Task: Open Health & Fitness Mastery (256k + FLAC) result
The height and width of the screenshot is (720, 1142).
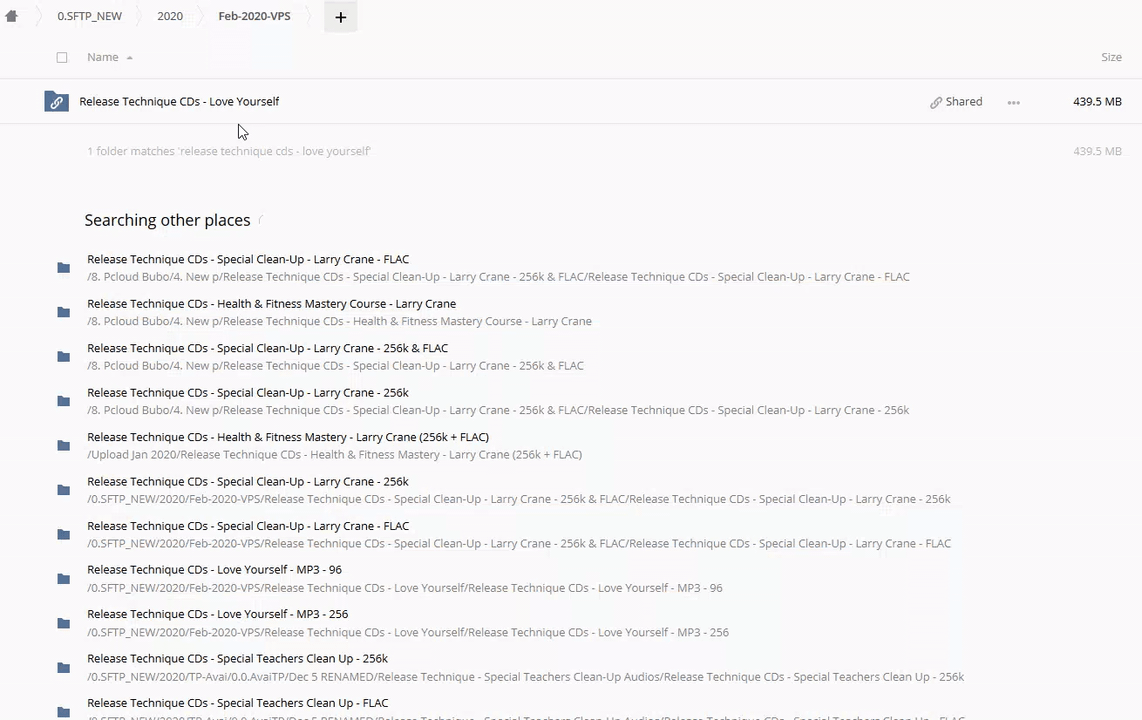Action: click(288, 437)
